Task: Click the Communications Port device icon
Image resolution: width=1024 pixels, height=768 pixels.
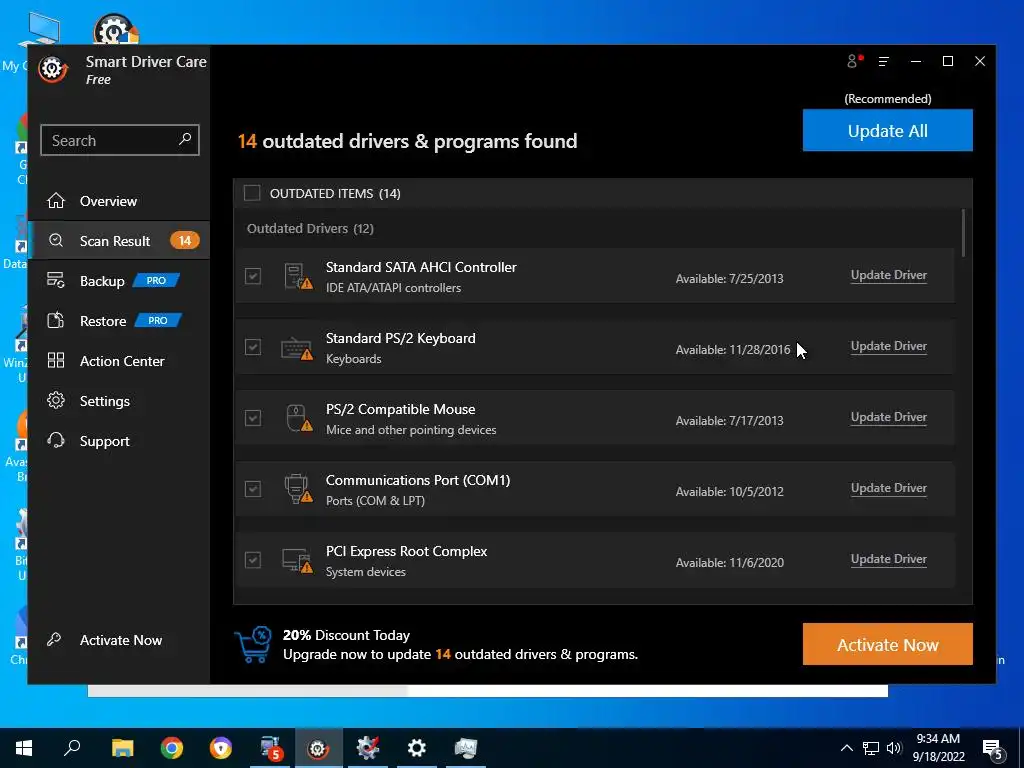Action: (x=298, y=489)
